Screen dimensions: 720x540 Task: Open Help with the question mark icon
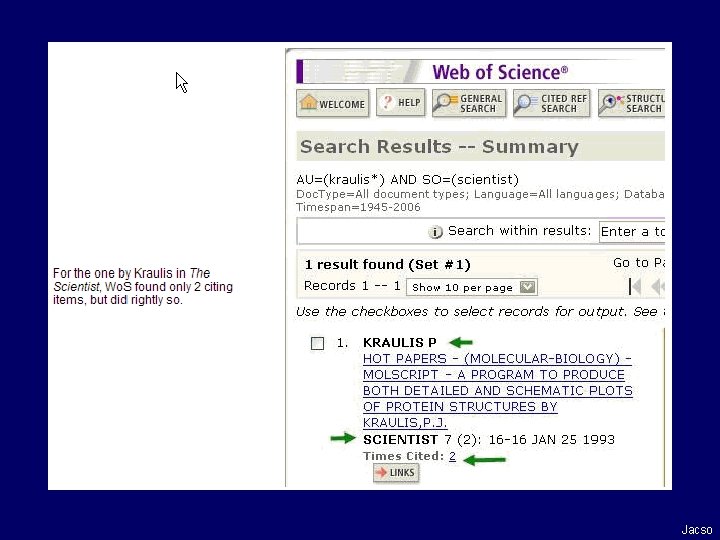pyautogui.click(x=388, y=102)
